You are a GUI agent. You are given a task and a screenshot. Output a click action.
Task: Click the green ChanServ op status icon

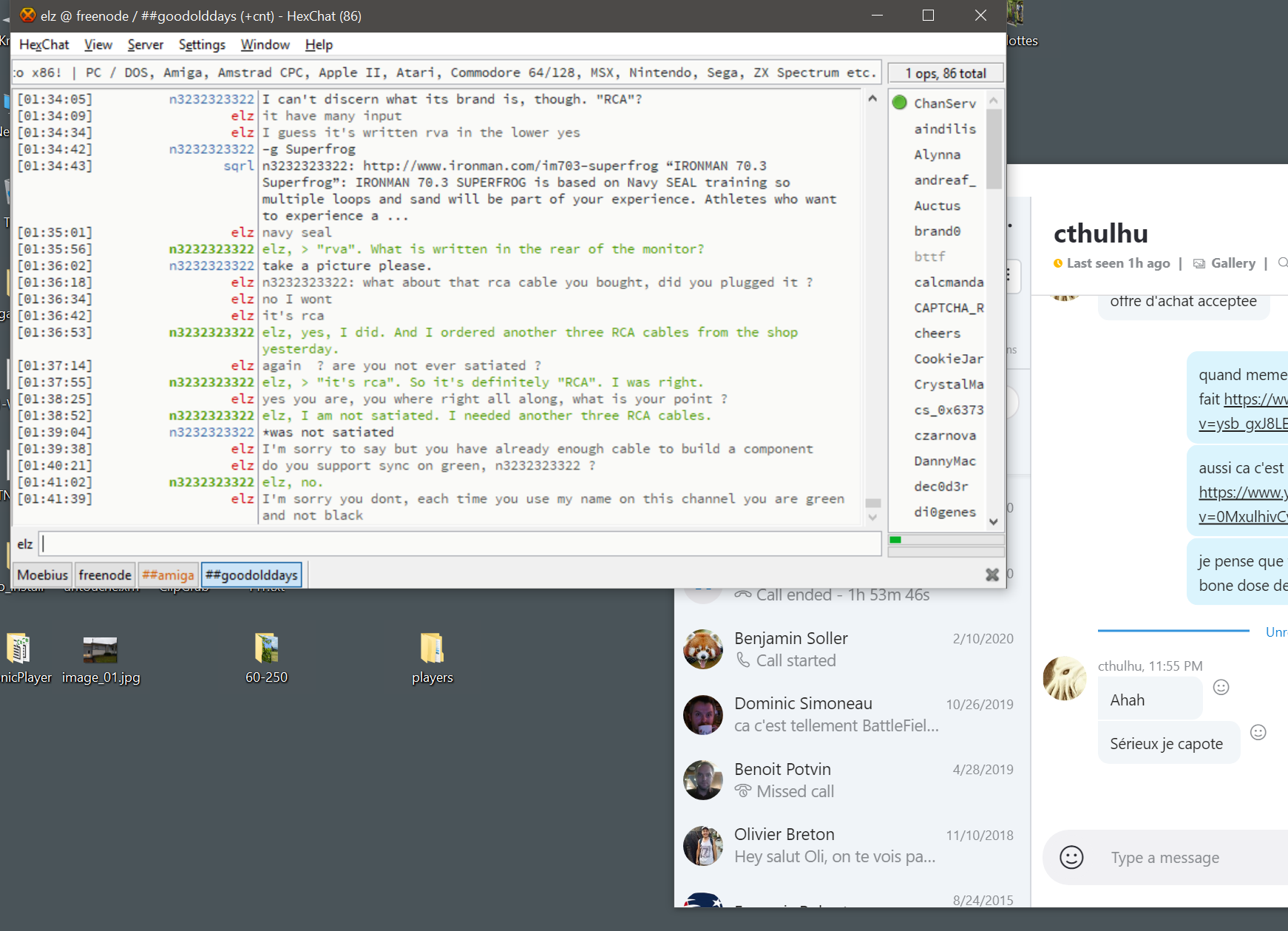(x=899, y=102)
